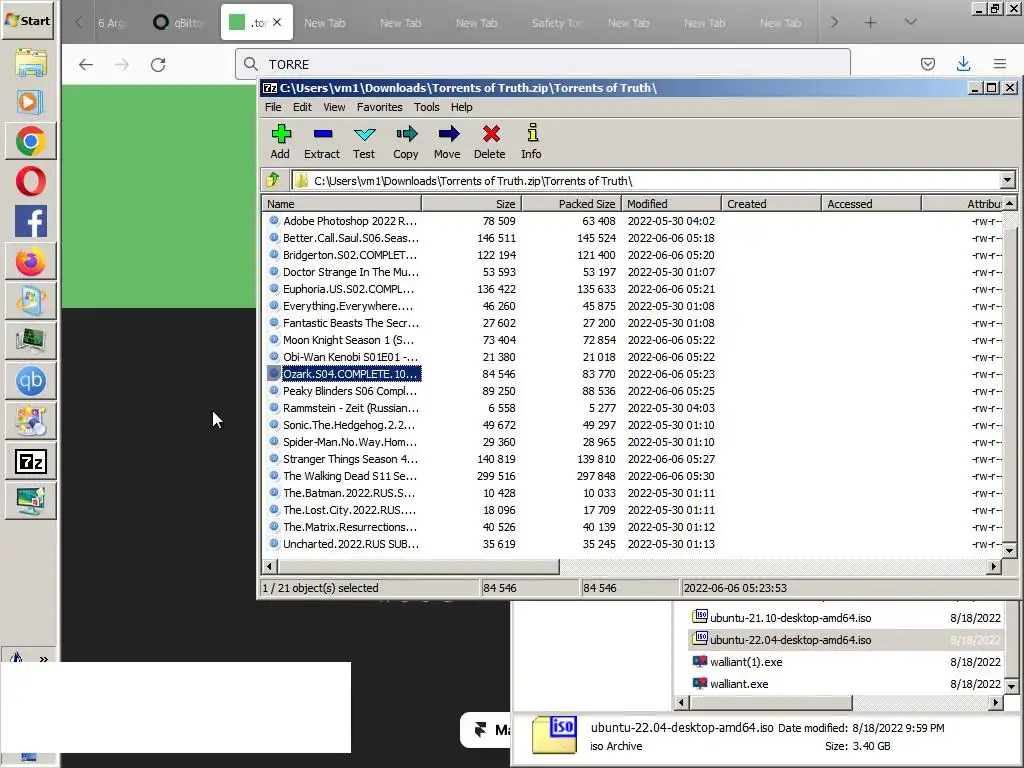This screenshot has width=1024, height=768.
Task: Open 7-Zip from the sidebar
Action: pos(30,461)
